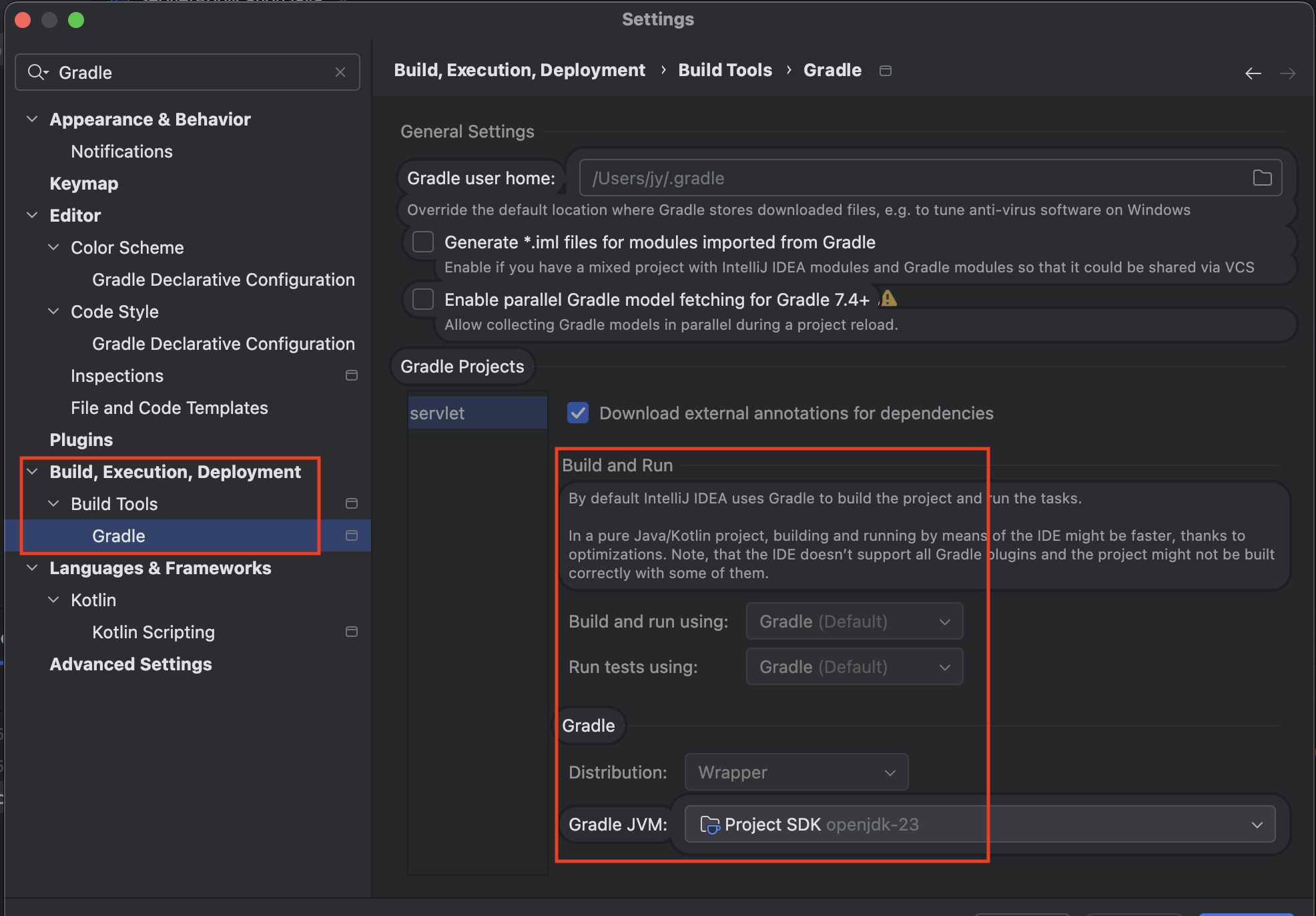Open Advanced Settings in the sidebar

[x=131, y=664]
